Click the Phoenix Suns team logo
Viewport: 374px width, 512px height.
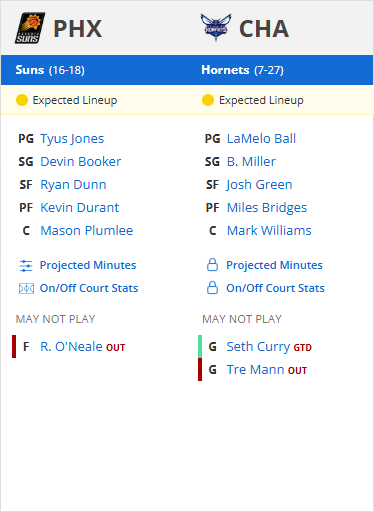pyautogui.click(x=30, y=28)
